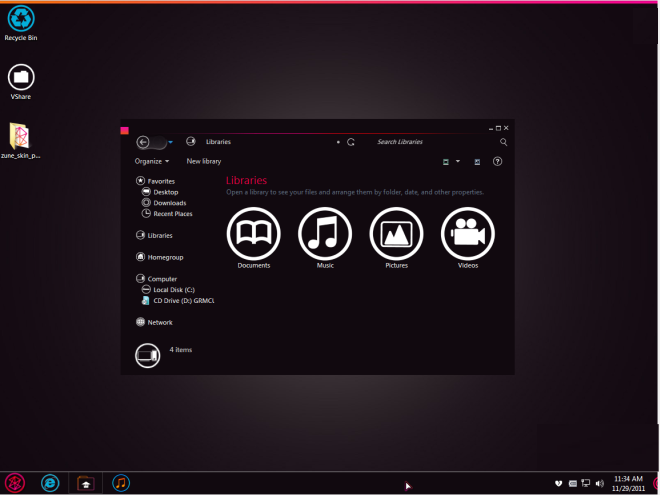Launch the media player taskbar icon
This screenshot has height=495, width=660.
(x=121, y=483)
